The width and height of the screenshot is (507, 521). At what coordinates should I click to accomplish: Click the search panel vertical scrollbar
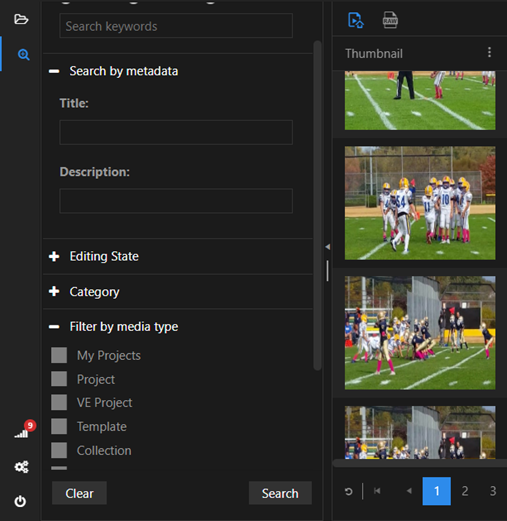point(317,205)
